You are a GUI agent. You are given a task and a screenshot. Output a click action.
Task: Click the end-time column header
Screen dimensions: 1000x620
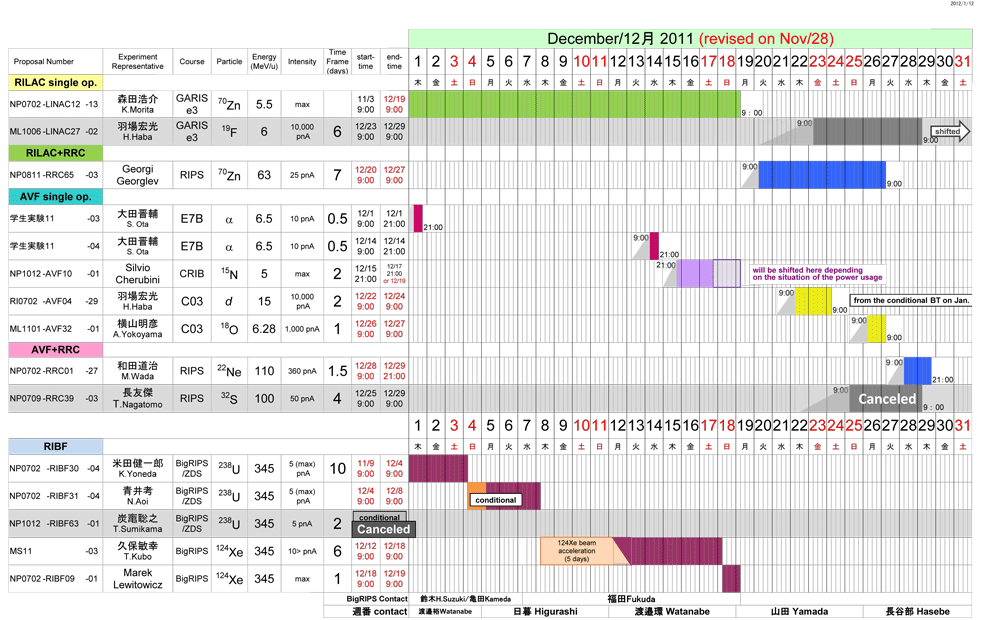click(394, 61)
